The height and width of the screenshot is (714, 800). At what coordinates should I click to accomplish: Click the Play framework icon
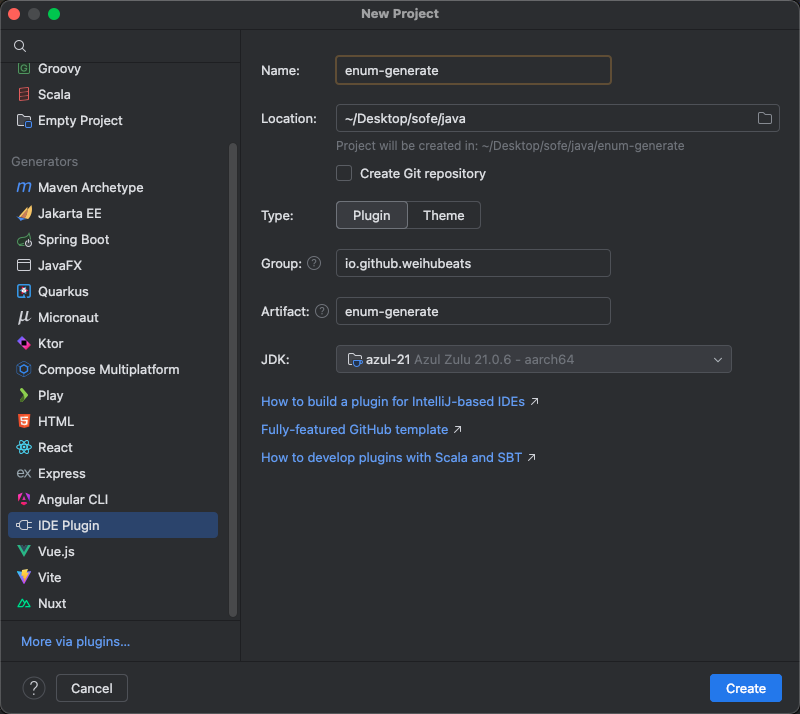click(x=23, y=396)
